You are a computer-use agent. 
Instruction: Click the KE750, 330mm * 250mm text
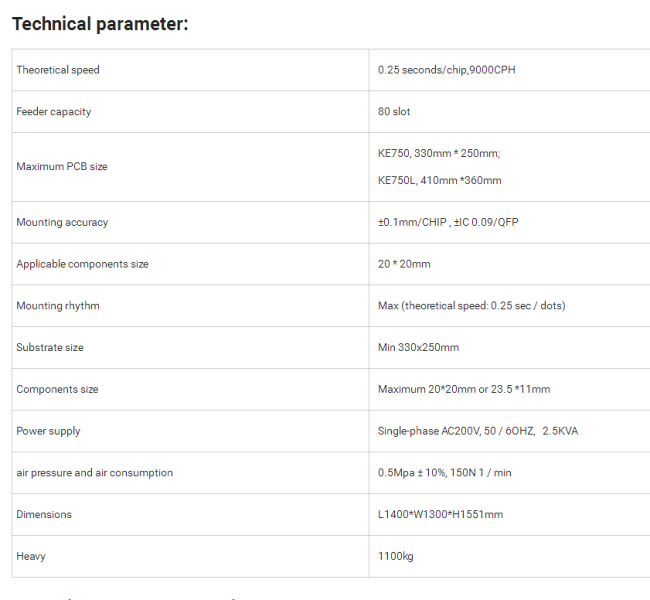click(x=439, y=153)
